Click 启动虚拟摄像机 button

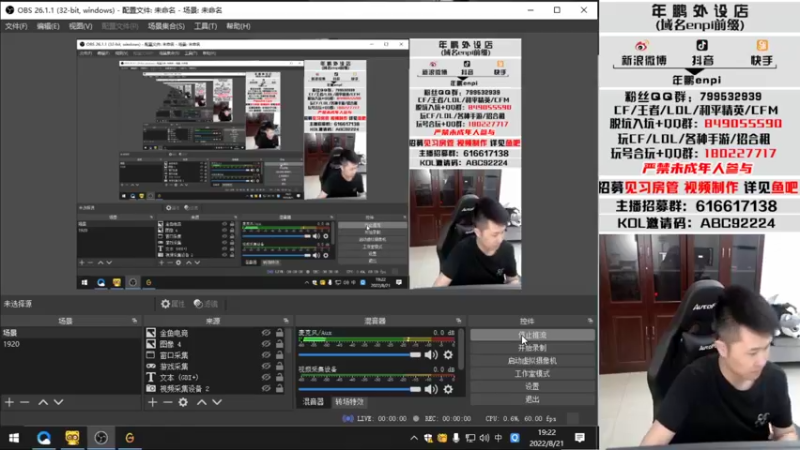[532, 361]
